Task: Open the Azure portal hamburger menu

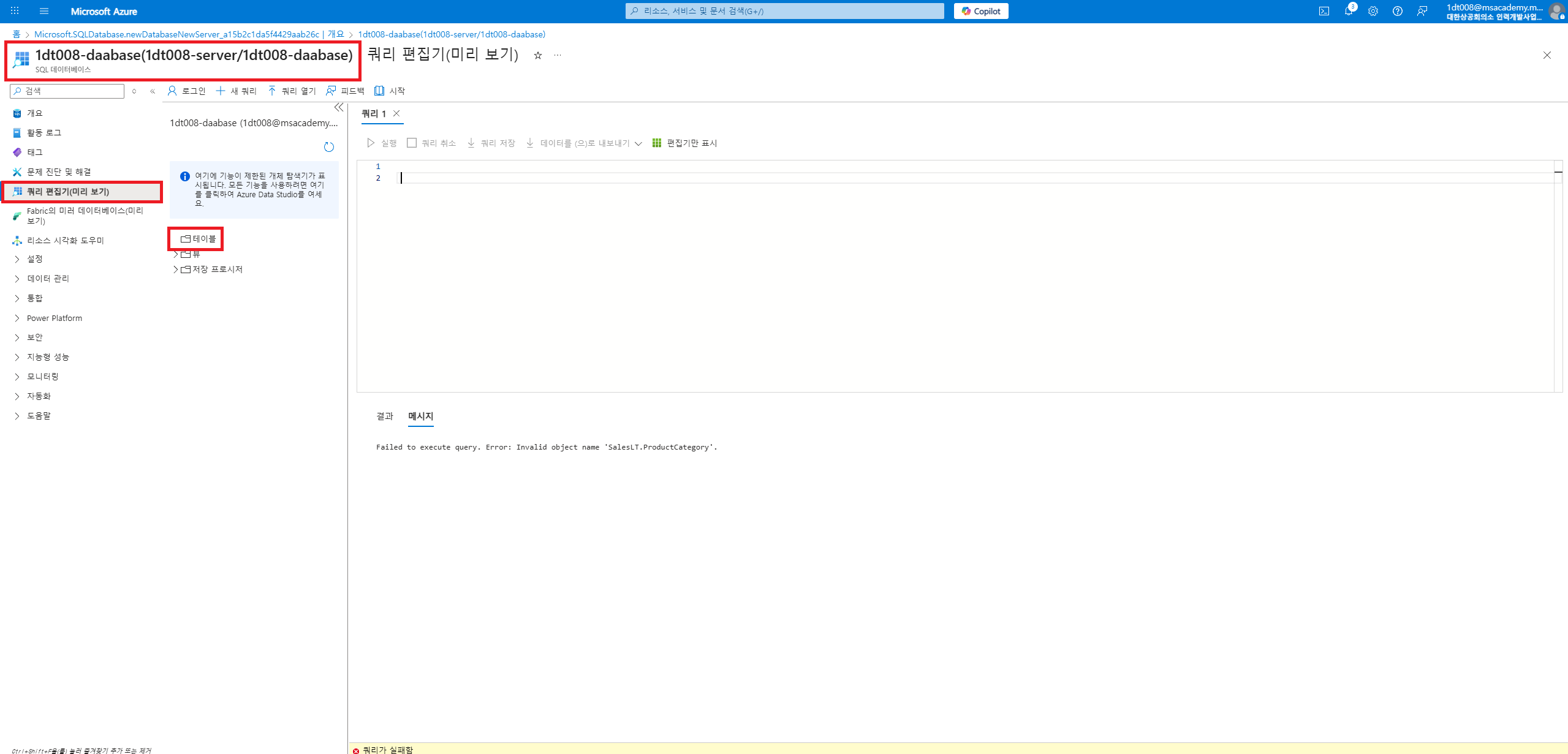Action: point(44,11)
